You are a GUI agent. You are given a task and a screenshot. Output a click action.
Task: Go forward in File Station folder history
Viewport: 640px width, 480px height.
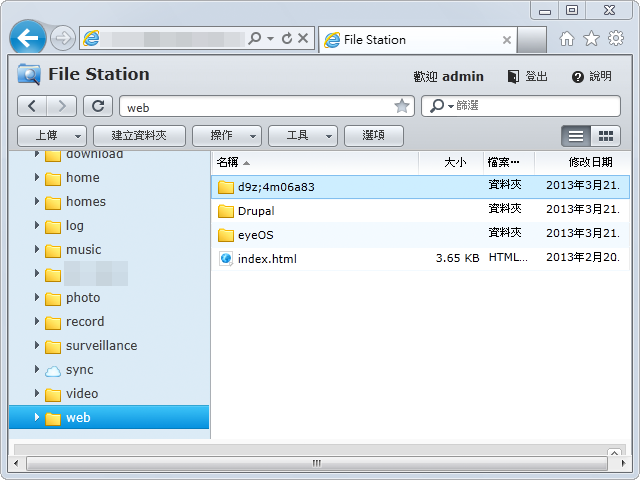tap(62, 106)
